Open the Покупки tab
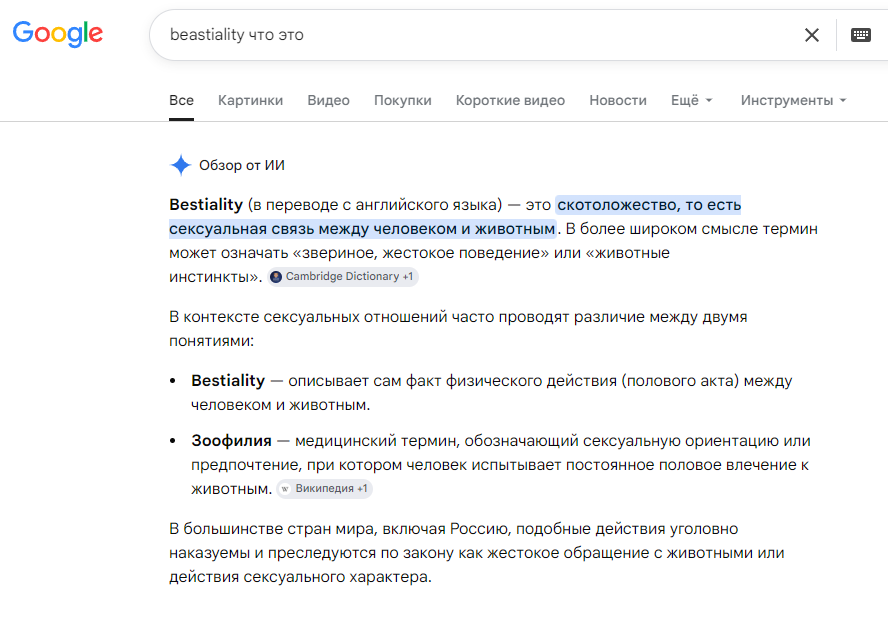The width and height of the screenshot is (888, 621). (x=403, y=100)
